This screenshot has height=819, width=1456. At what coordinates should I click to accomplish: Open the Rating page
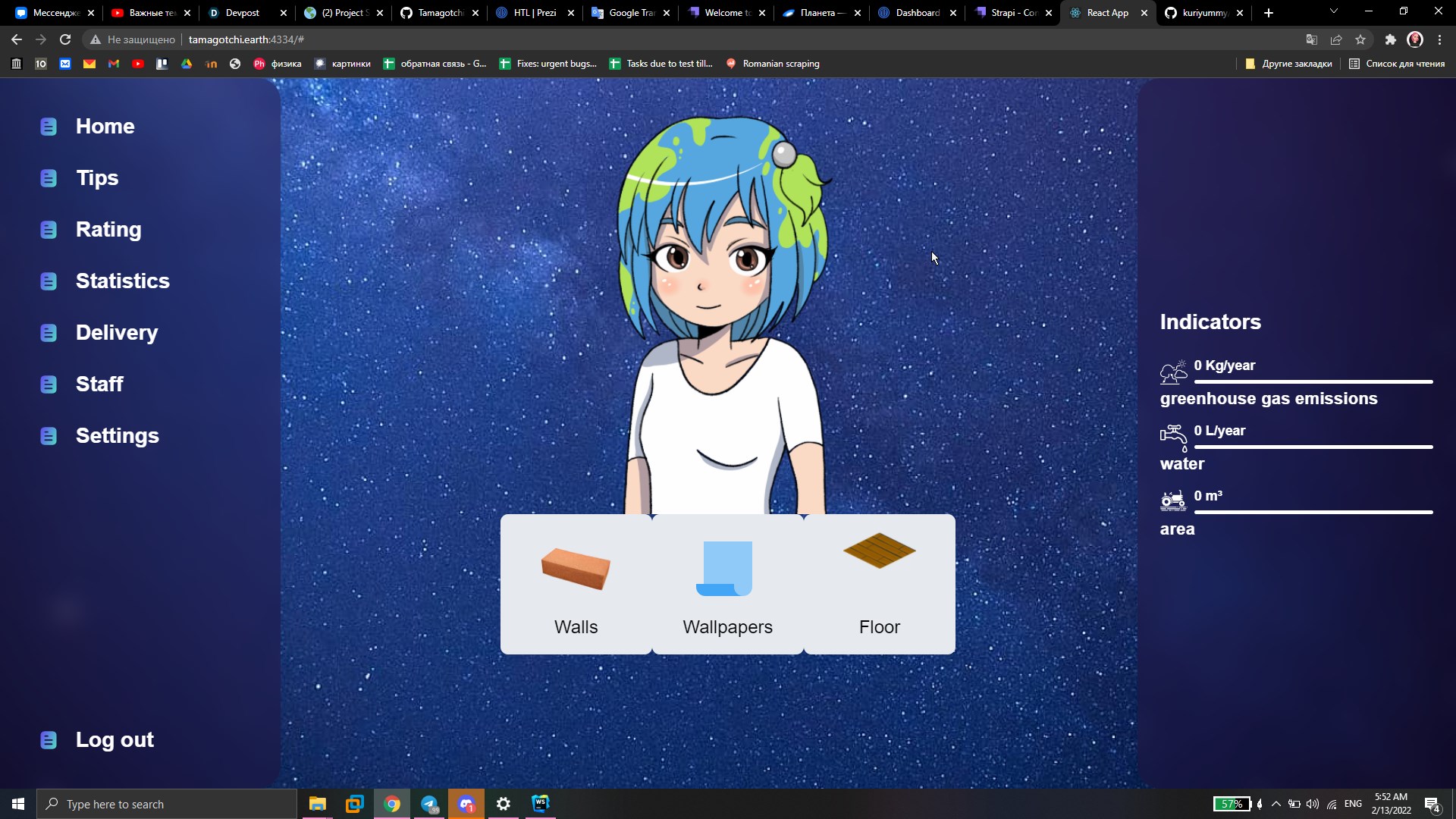pyautogui.click(x=108, y=229)
